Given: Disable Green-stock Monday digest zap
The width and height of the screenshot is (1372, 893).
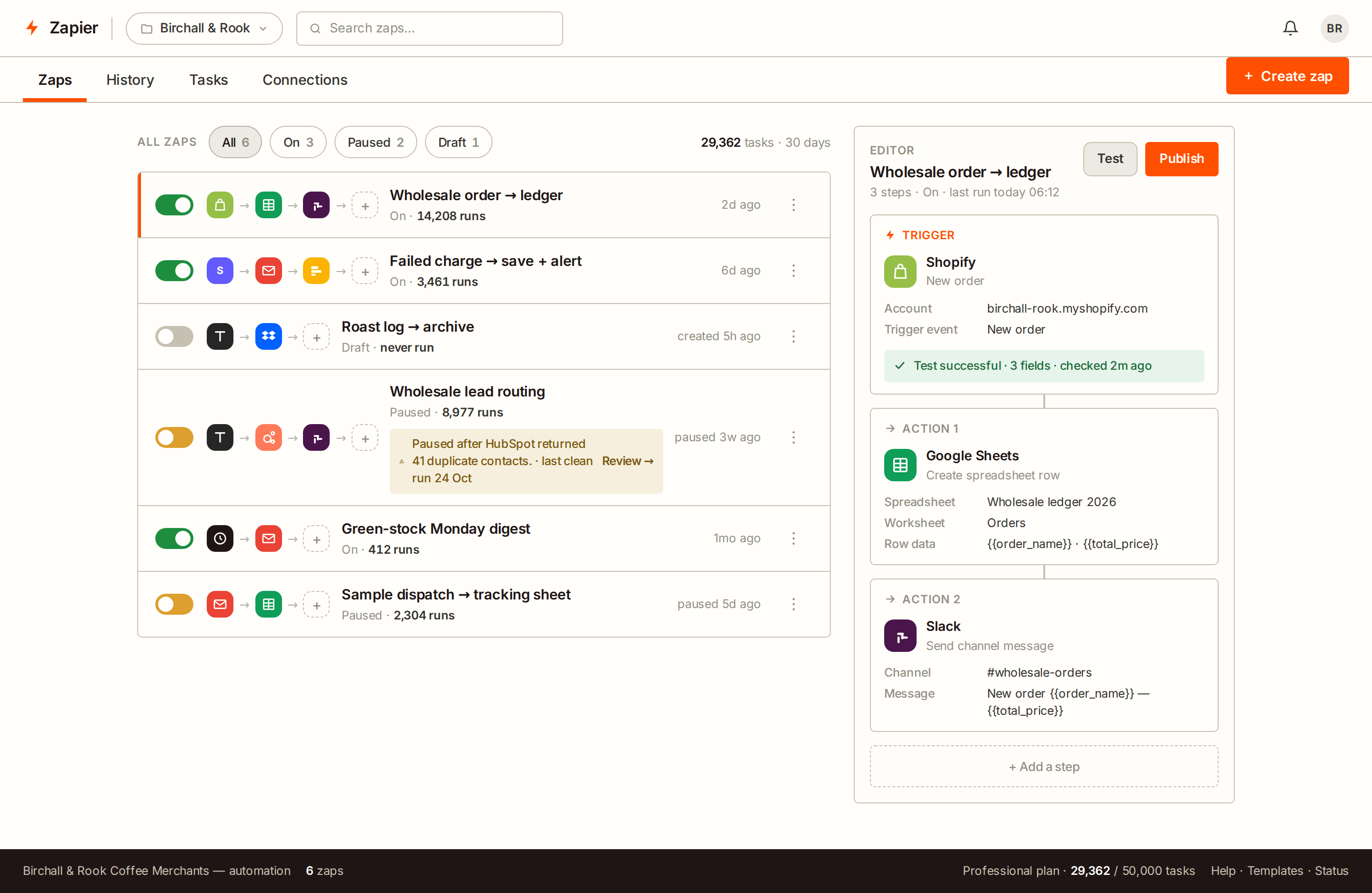Looking at the screenshot, I should point(174,538).
